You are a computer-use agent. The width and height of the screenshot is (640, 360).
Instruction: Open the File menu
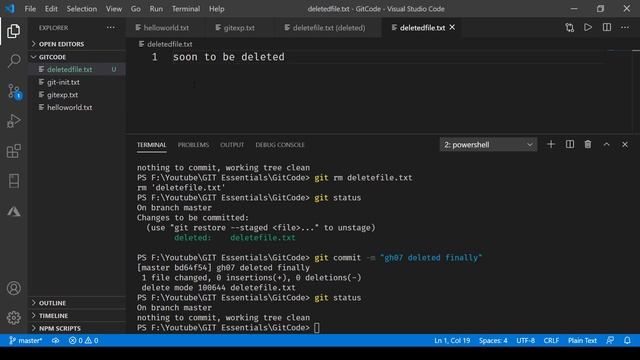click(30, 9)
